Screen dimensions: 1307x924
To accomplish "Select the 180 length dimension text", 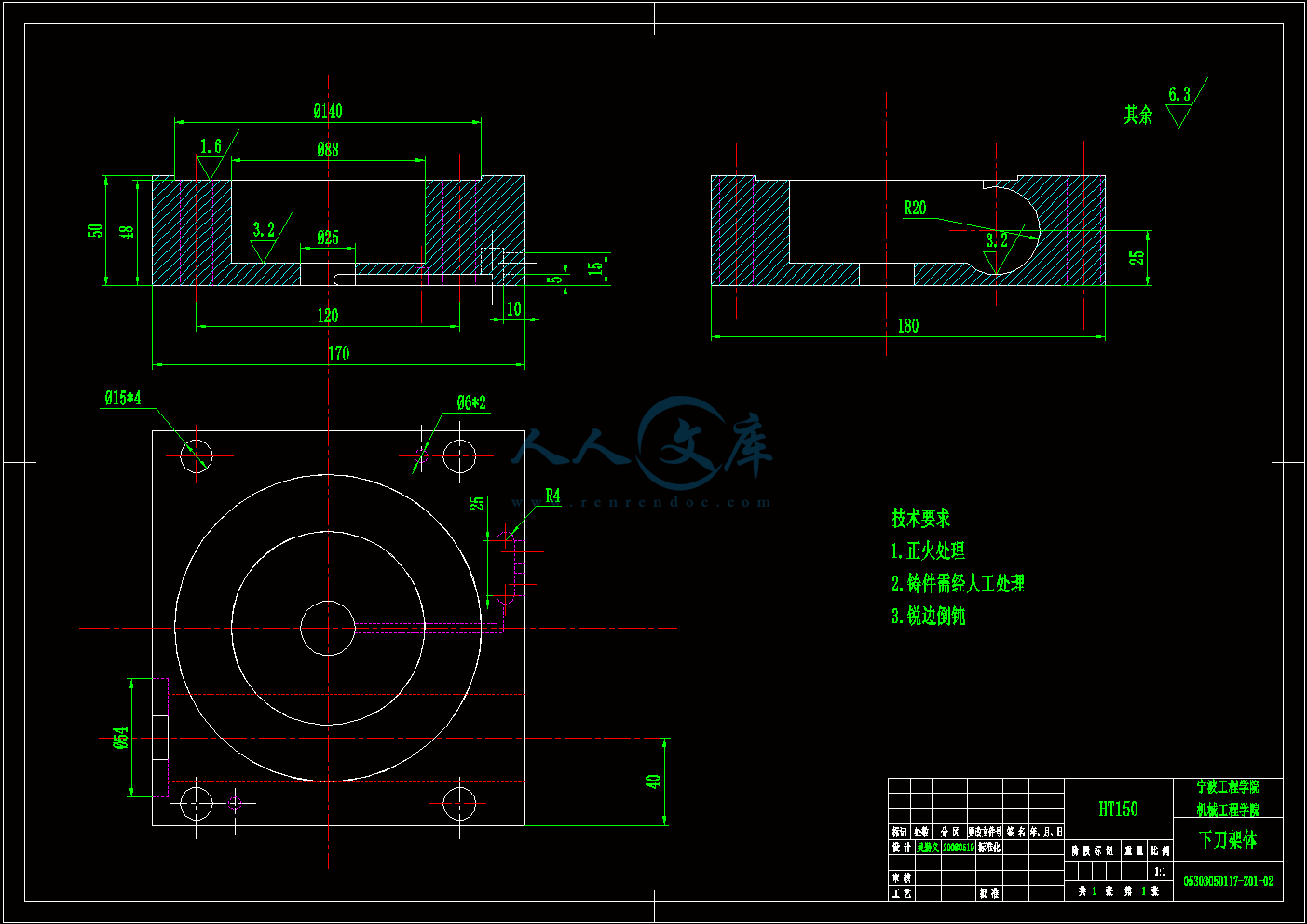I will pos(908,326).
